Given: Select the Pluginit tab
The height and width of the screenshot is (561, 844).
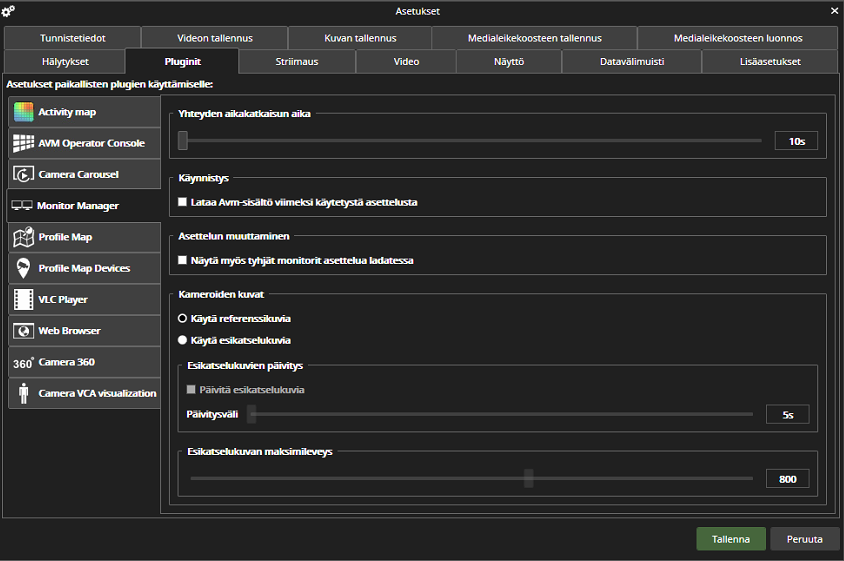Looking at the screenshot, I should tap(182, 61).
